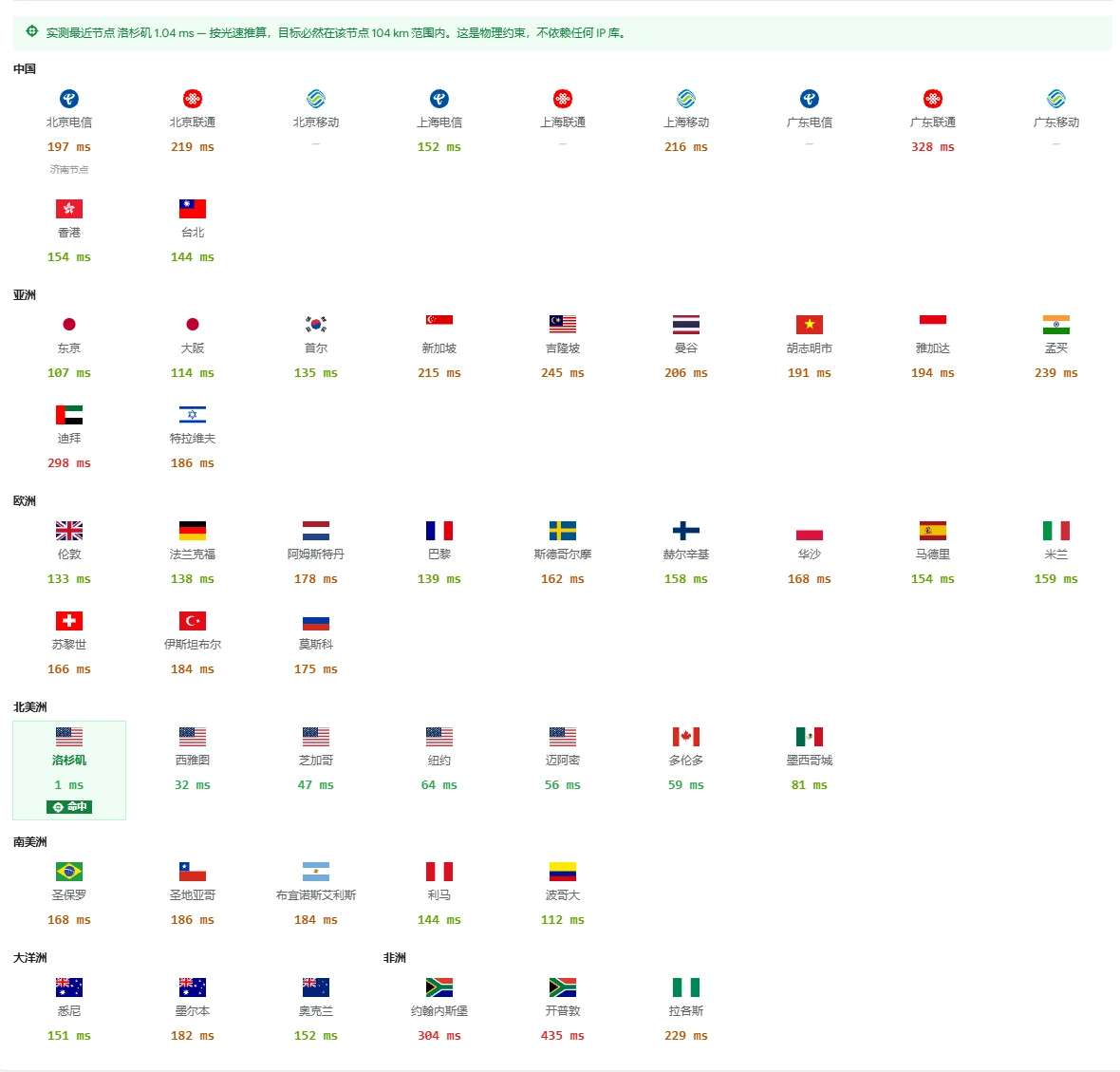1120x1072 pixels.
Task: Click the China Telecom icon above 北京电信
Action: click(x=69, y=99)
